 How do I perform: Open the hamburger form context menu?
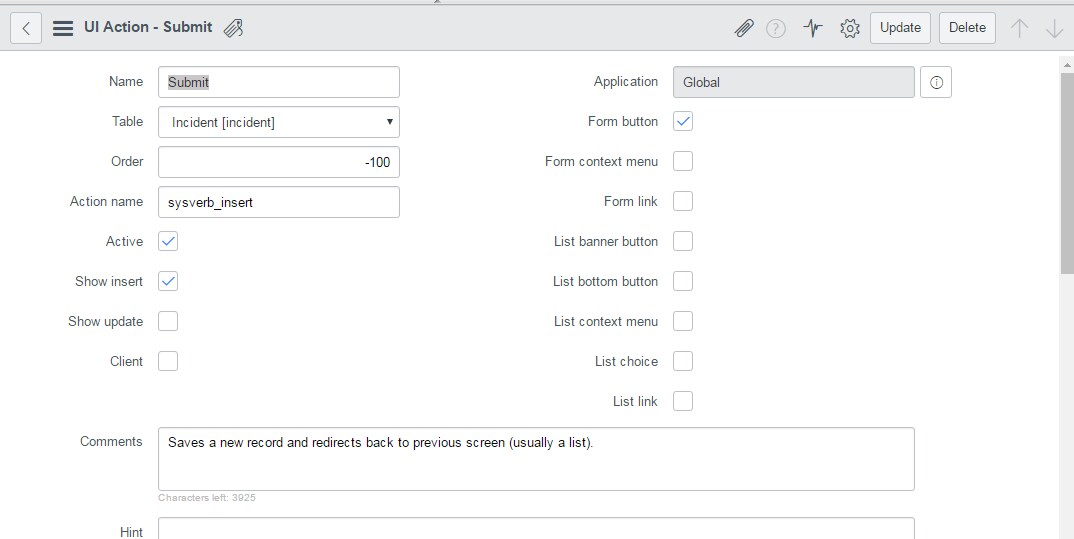coord(63,28)
